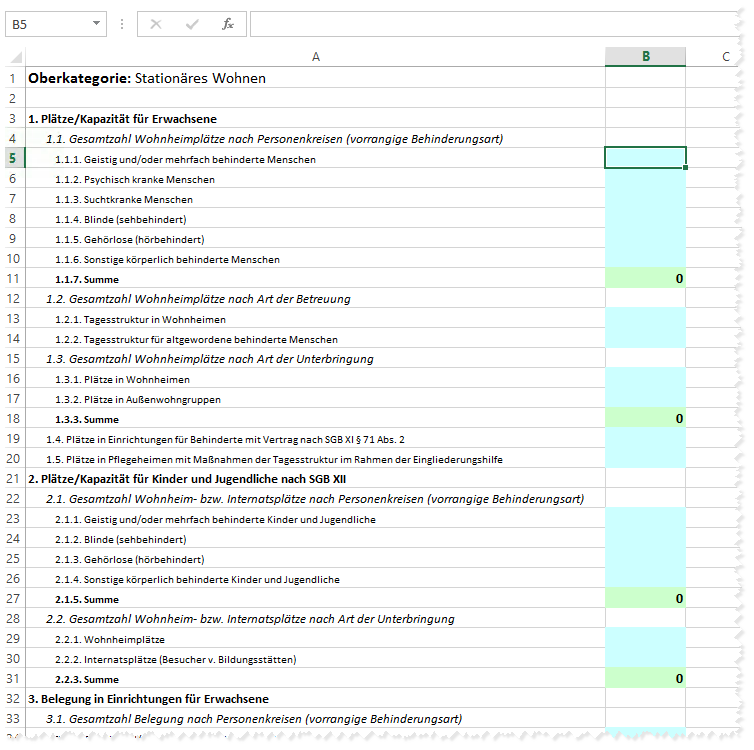Click the three-dot Name Box resize handle
The width and height of the screenshot is (754, 750).
122,24
